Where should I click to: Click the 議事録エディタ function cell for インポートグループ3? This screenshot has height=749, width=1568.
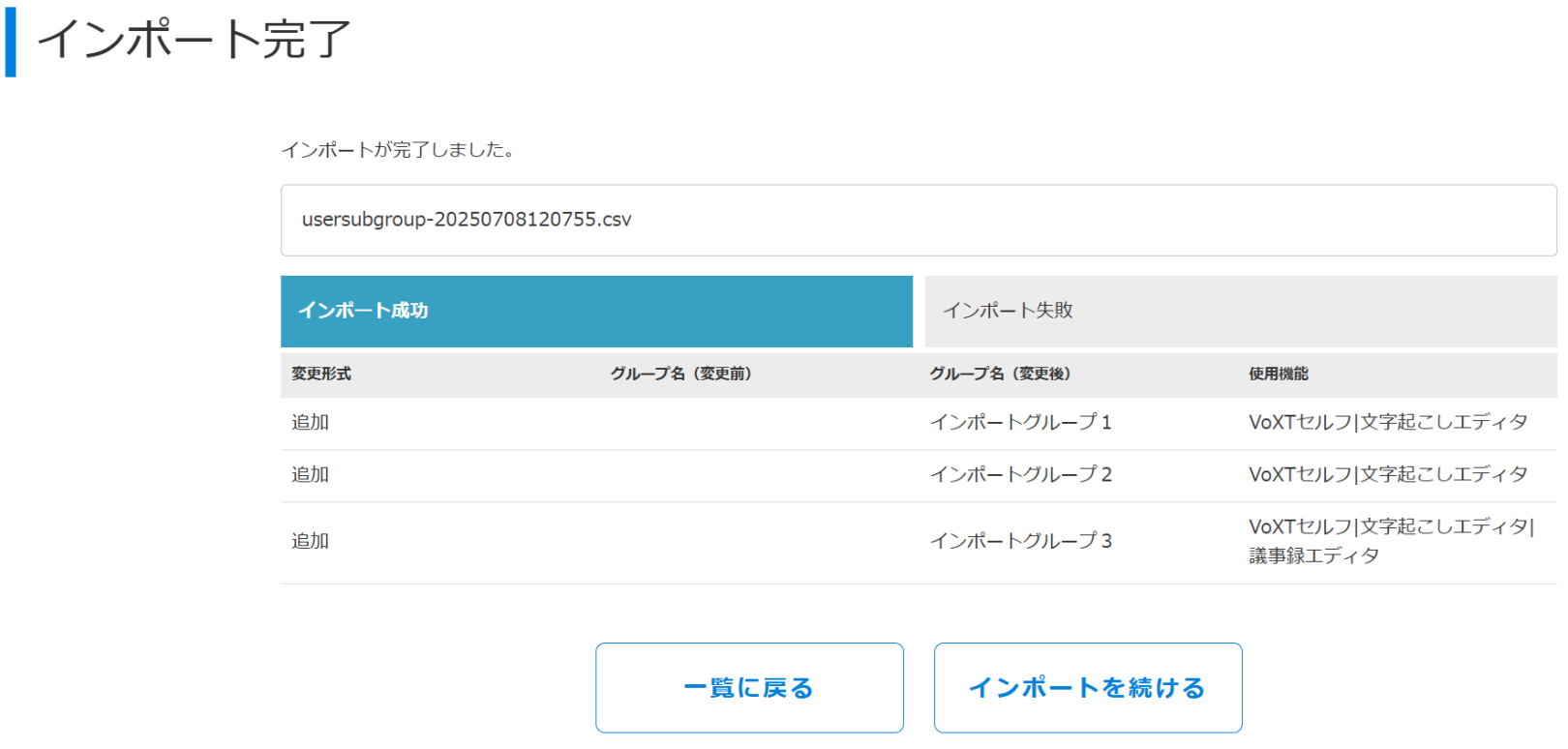pyautogui.click(x=1313, y=555)
